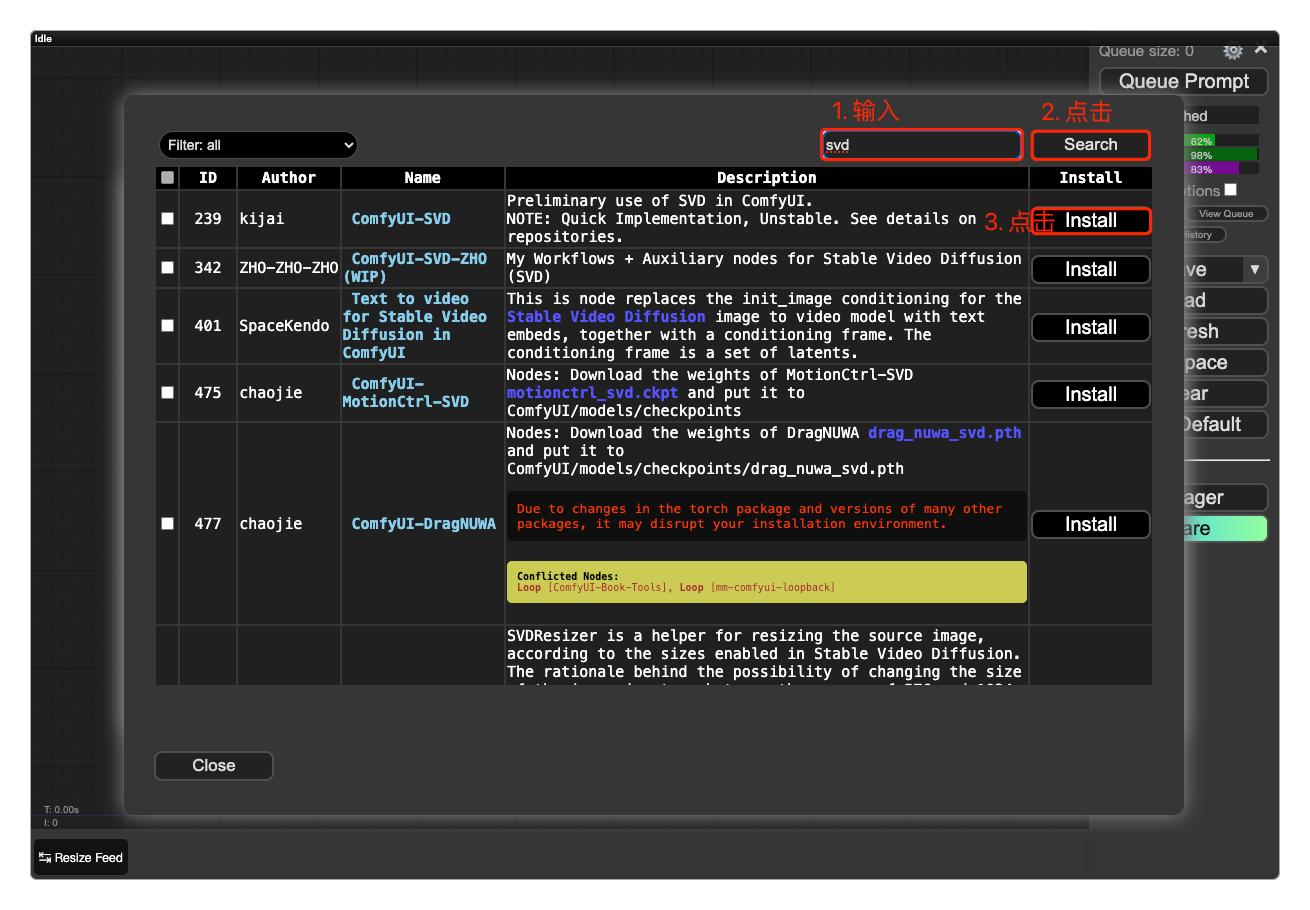Click the Description column header
This screenshot has height=910, width=1310.
coord(767,178)
